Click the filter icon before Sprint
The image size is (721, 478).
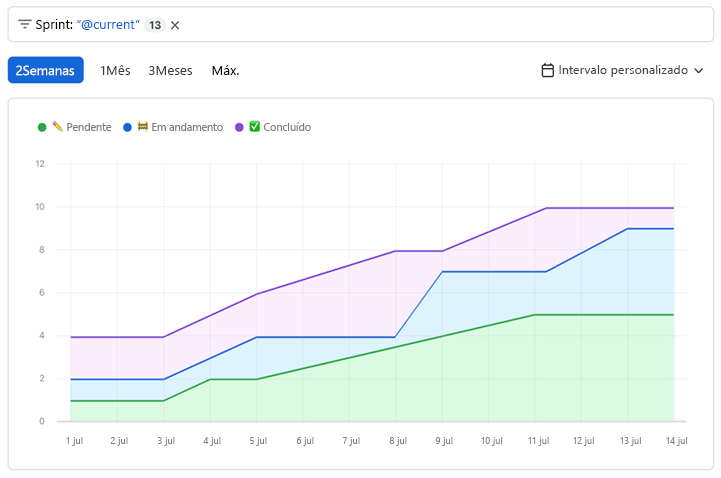click(24, 24)
